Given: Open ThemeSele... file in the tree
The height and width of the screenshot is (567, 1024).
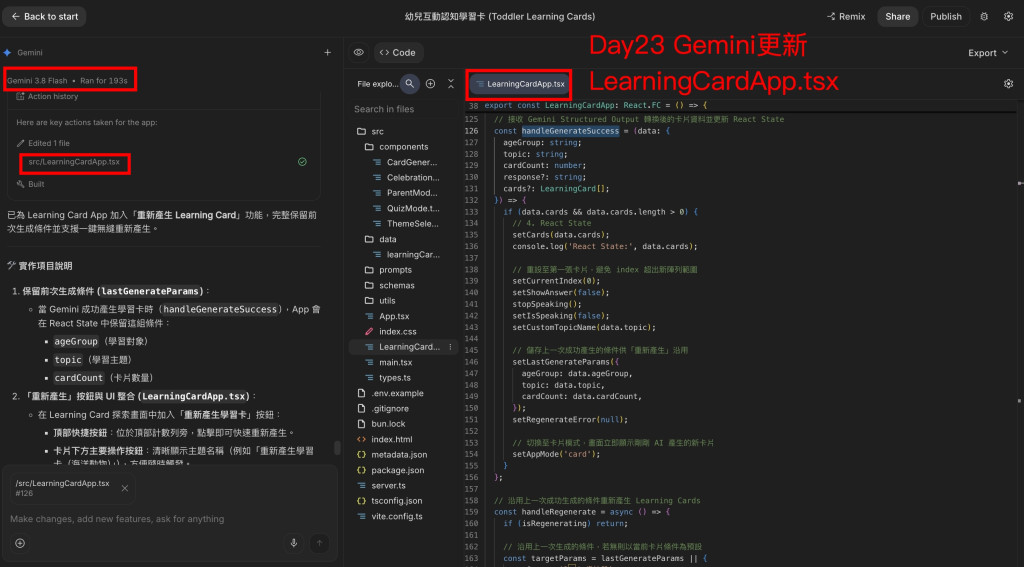Looking at the screenshot, I should (x=406, y=223).
